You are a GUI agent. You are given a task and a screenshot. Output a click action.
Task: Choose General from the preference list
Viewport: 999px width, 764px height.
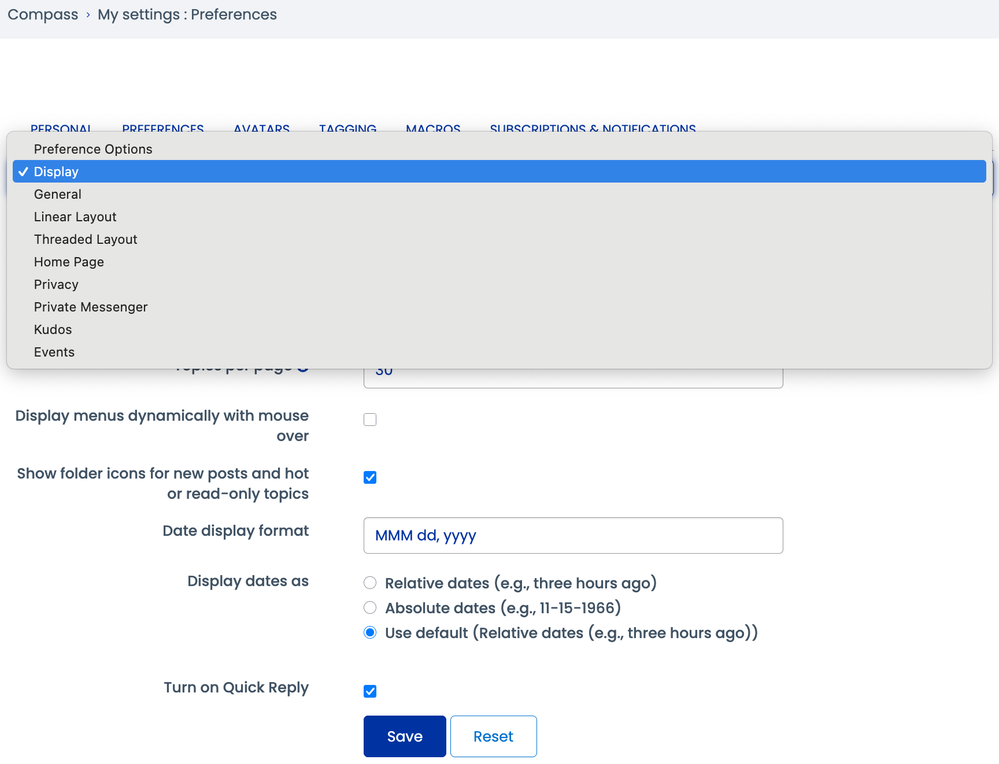(58, 194)
